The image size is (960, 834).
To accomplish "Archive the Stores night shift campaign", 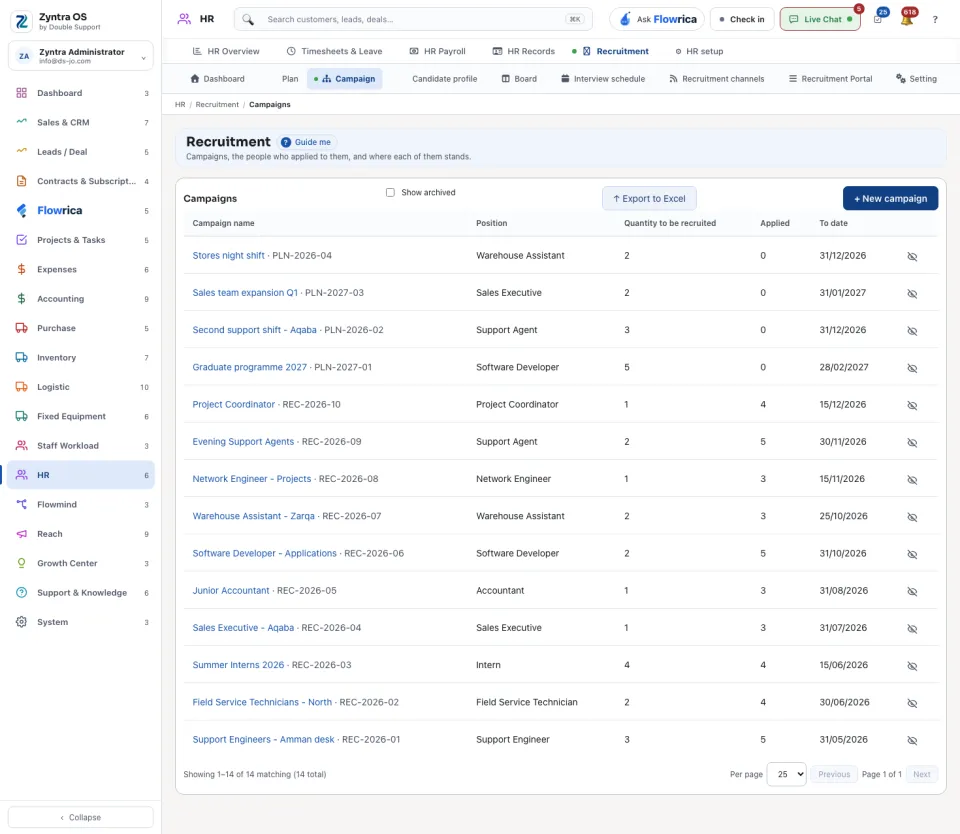I will [x=912, y=256].
